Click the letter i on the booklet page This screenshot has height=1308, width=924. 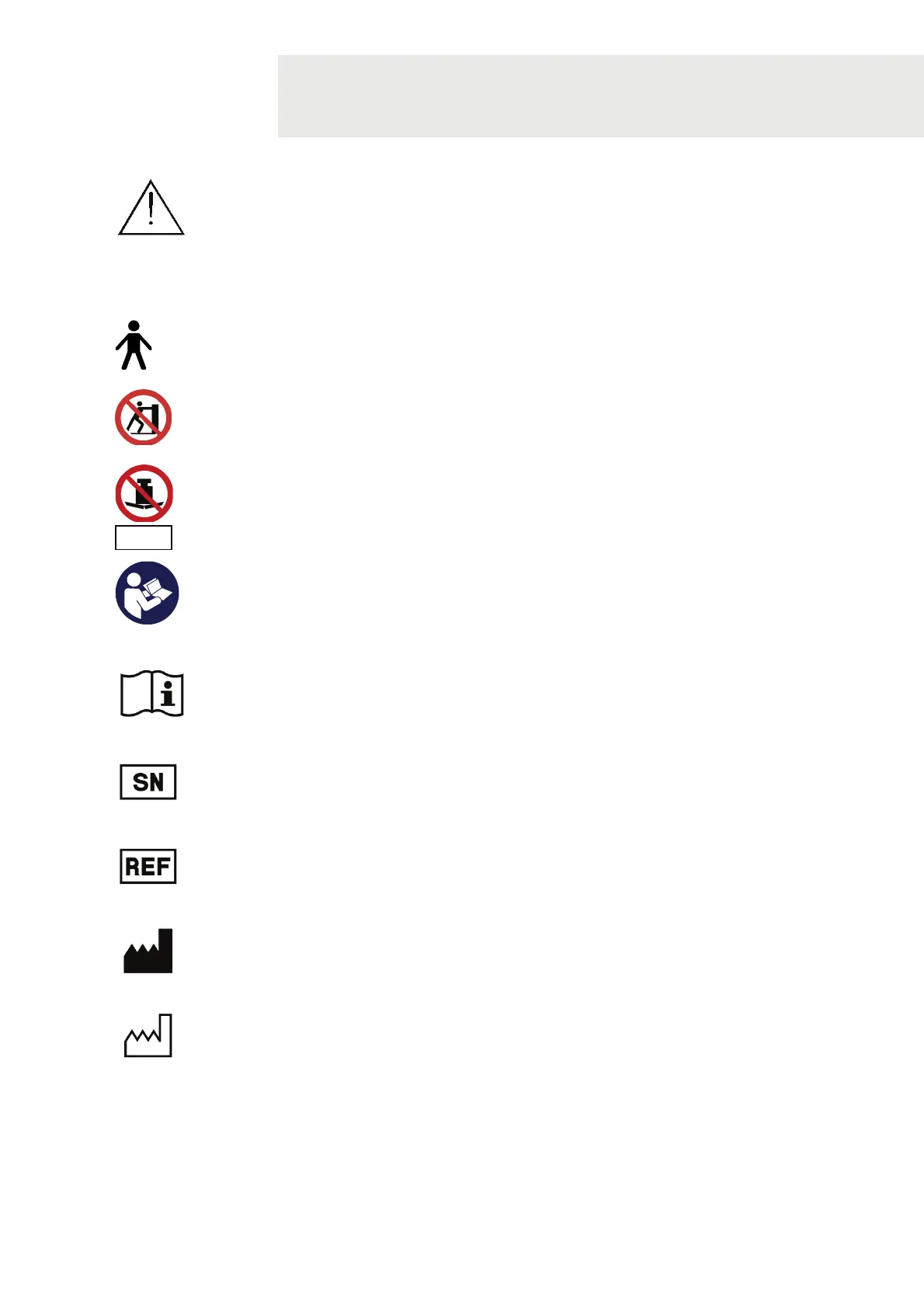pos(168,694)
